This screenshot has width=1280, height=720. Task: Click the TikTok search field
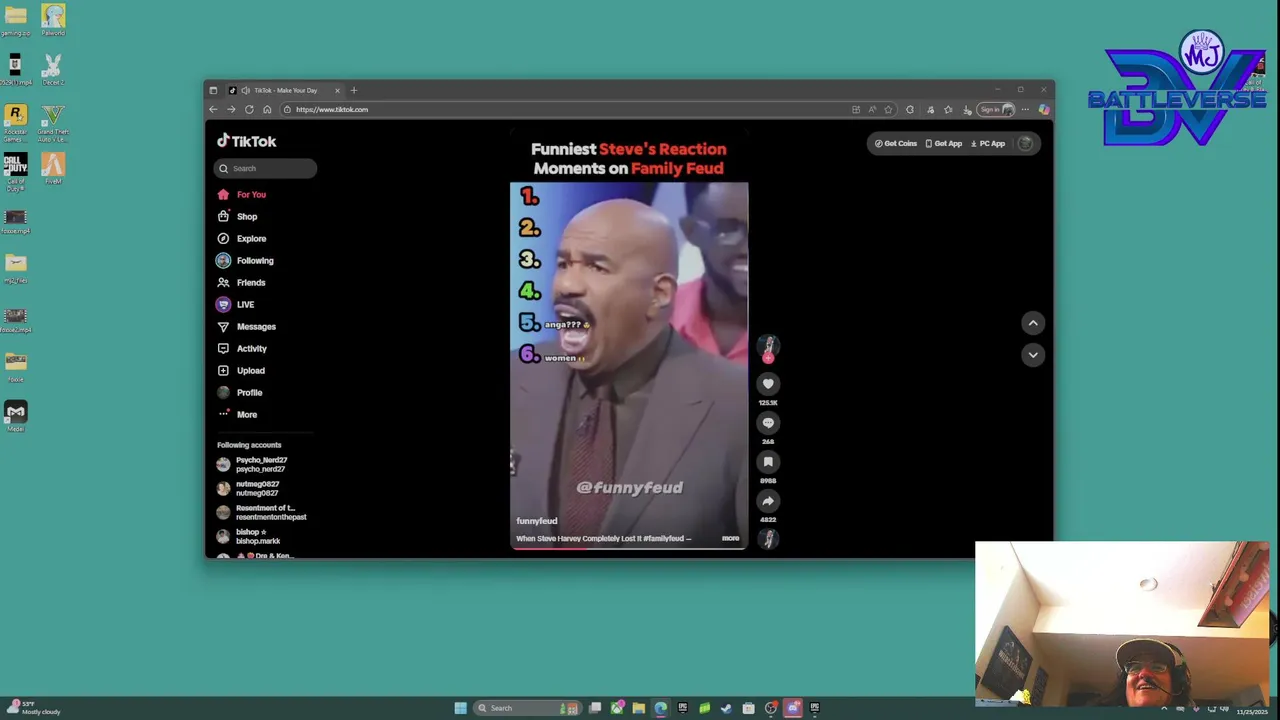(265, 168)
